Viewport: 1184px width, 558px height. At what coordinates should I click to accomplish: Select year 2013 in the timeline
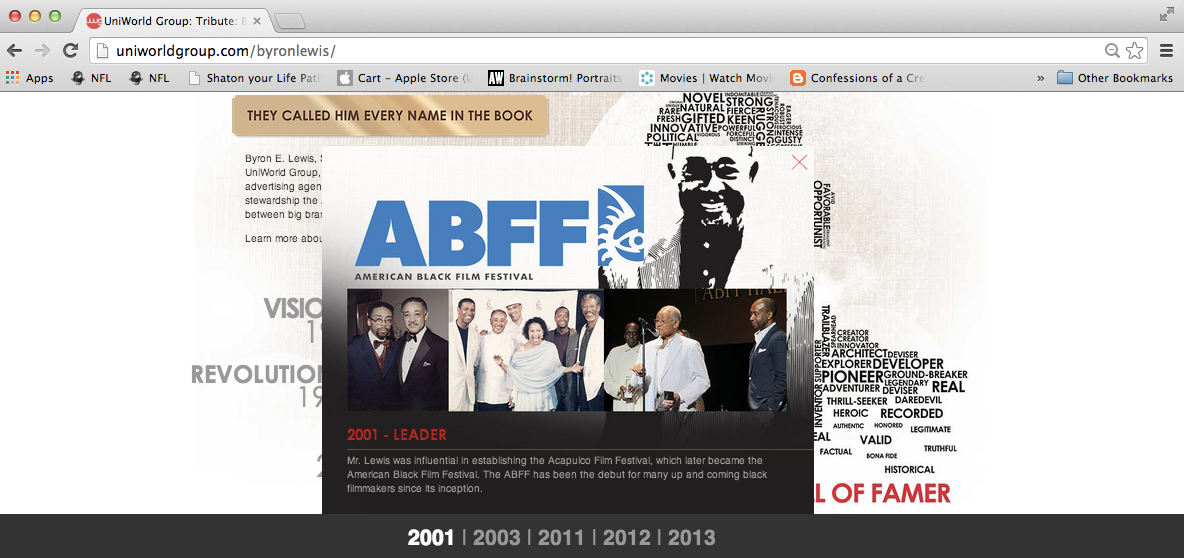pyautogui.click(x=691, y=538)
